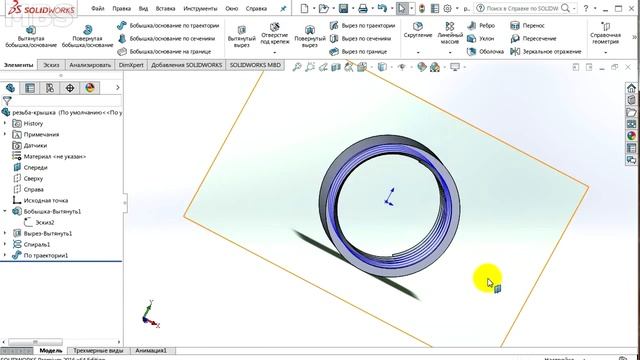Open dropdown under Отверстие под крепеж
Screen dimensions: 640x360
click(275, 53)
